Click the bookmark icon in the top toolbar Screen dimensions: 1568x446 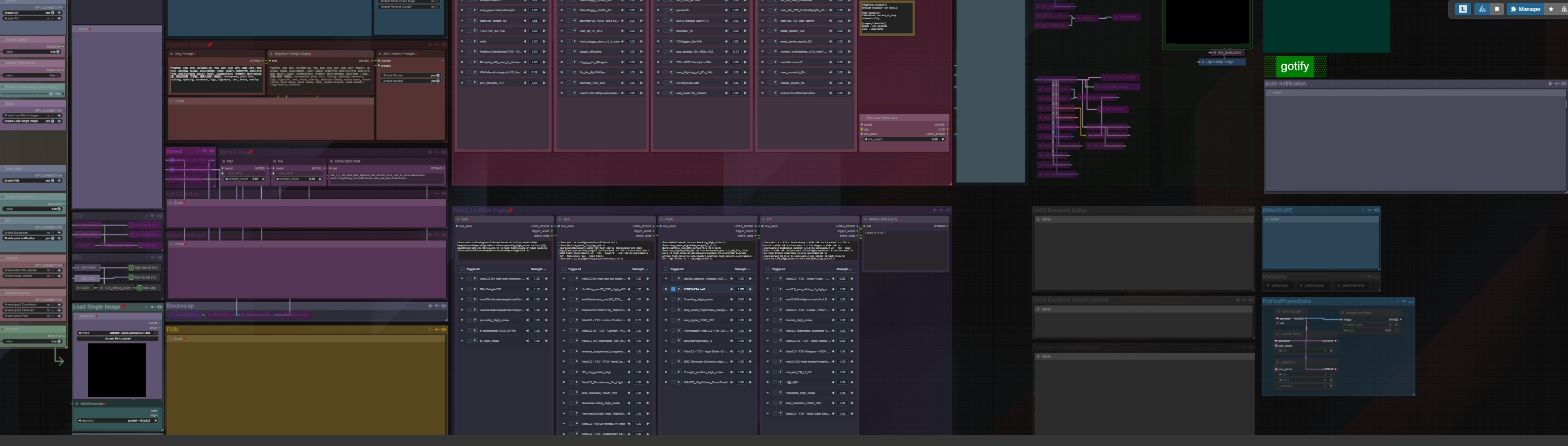click(x=1497, y=9)
